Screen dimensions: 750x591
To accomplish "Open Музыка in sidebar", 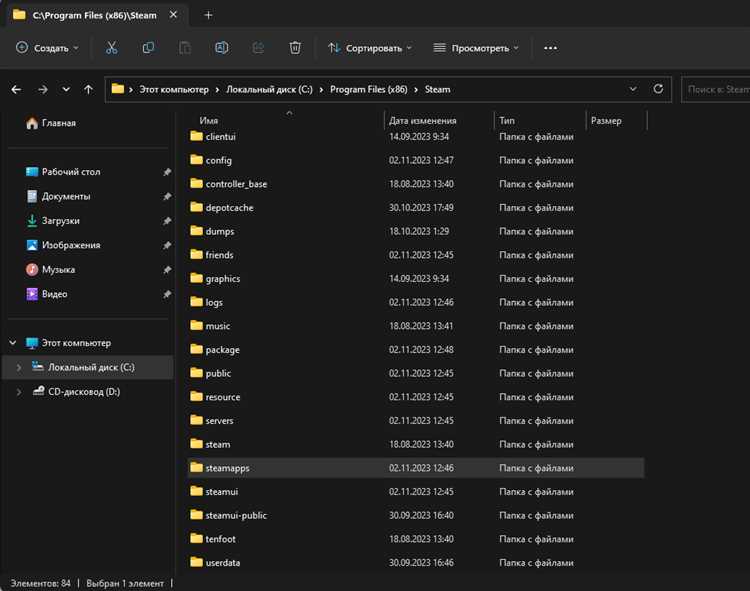I will tap(50, 269).
